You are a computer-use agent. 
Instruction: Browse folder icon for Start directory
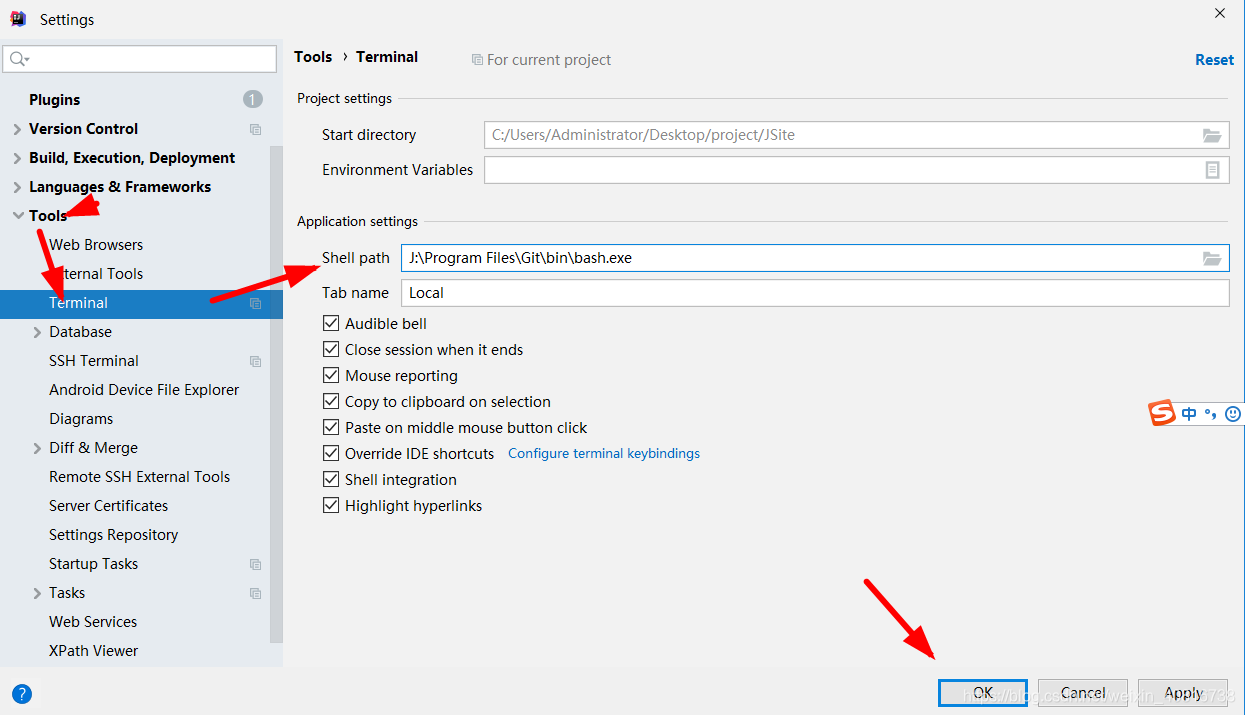coord(1212,135)
